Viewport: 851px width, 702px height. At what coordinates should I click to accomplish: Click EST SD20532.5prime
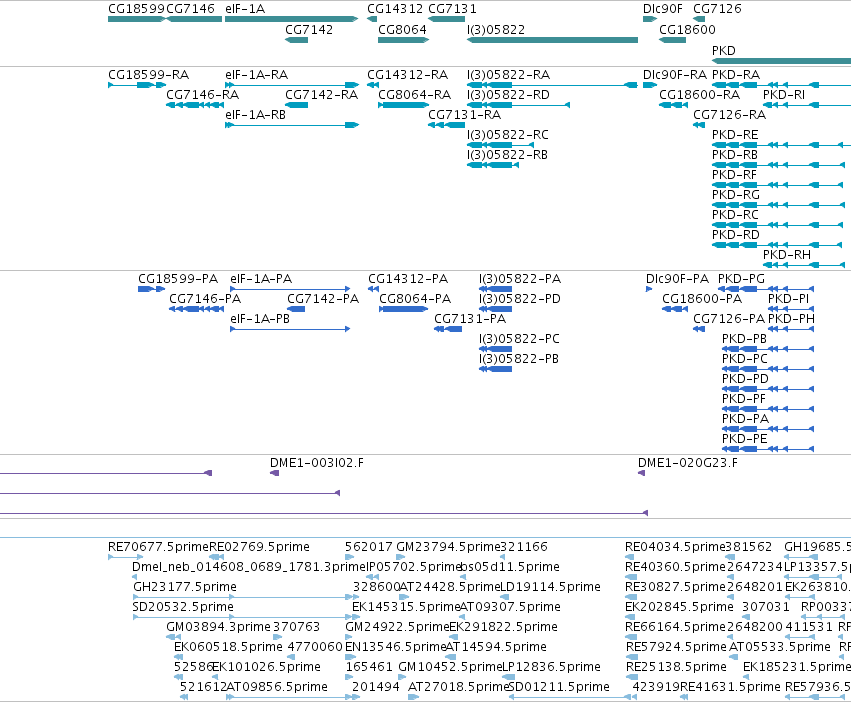click(x=183, y=607)
